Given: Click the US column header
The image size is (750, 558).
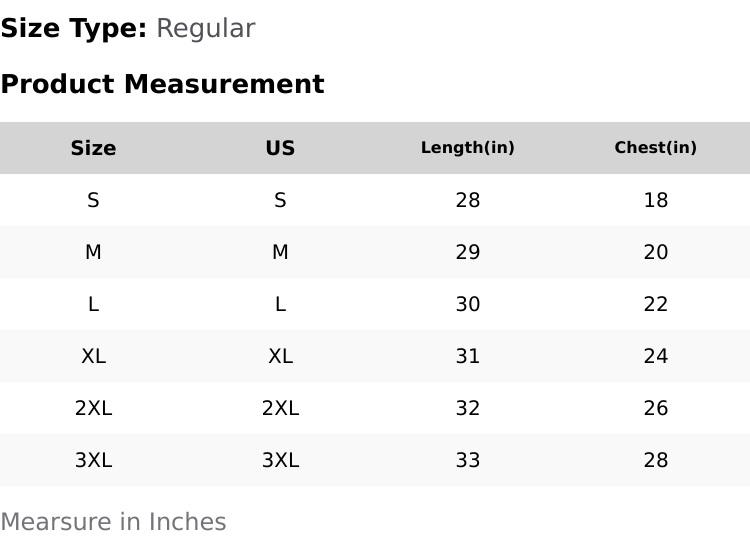Looking at the screenshot, I should coord(280,148).
